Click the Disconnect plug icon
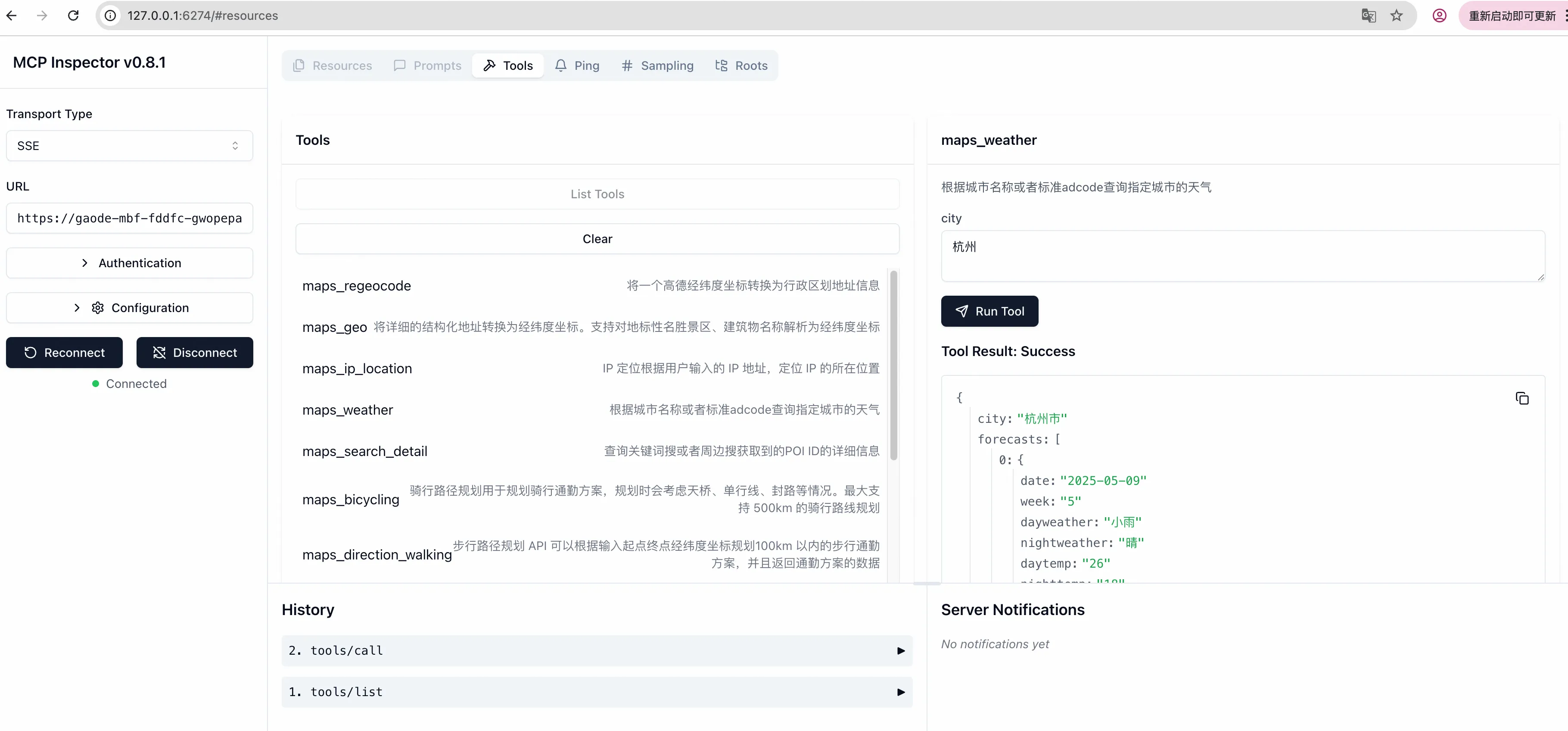Image resolution: width=1568 pixels, height=731 pixels. point(158,353)
